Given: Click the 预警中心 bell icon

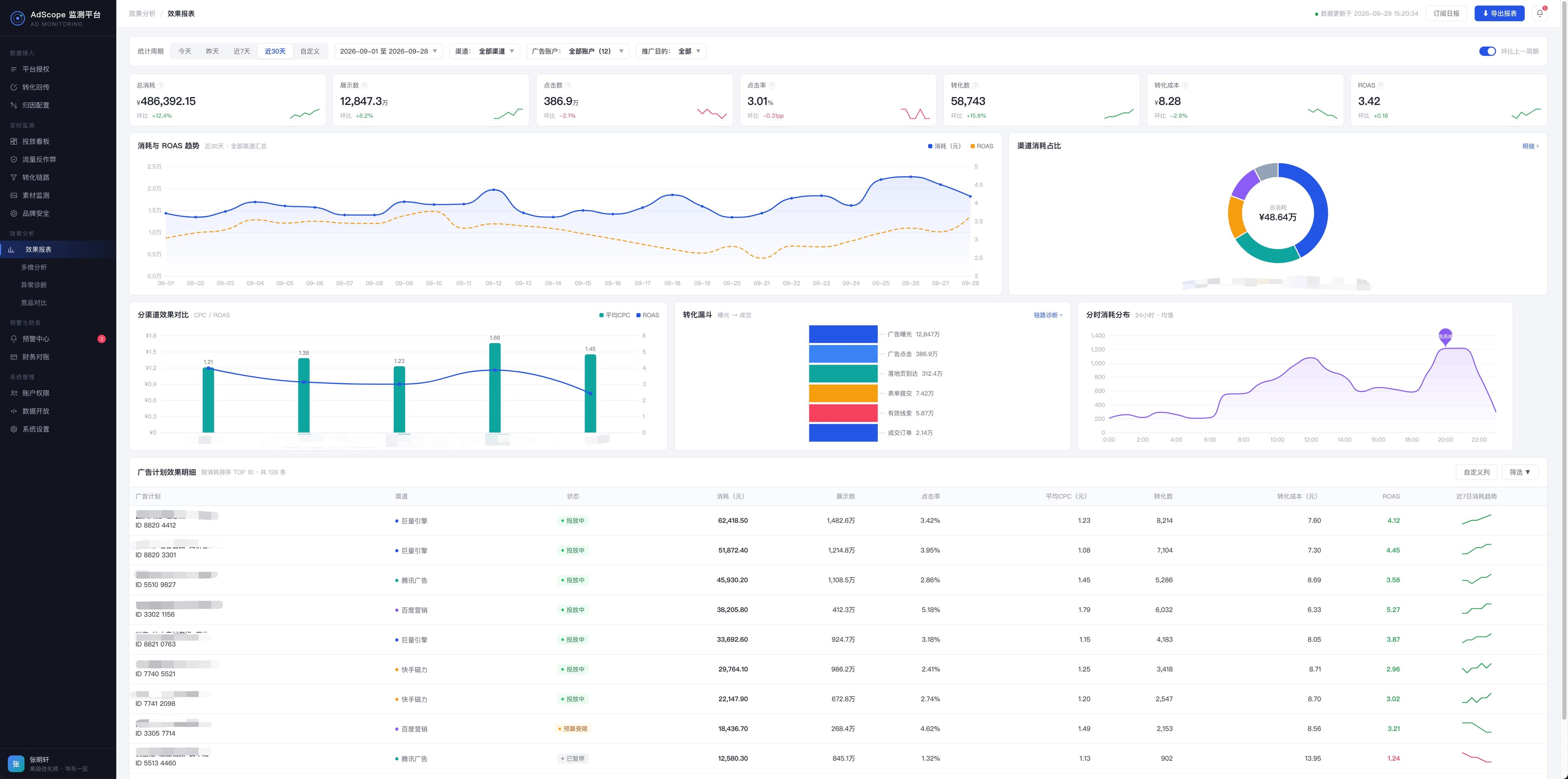Looking at the screenshot, I should pyautogui.click(x=14, y=339).
